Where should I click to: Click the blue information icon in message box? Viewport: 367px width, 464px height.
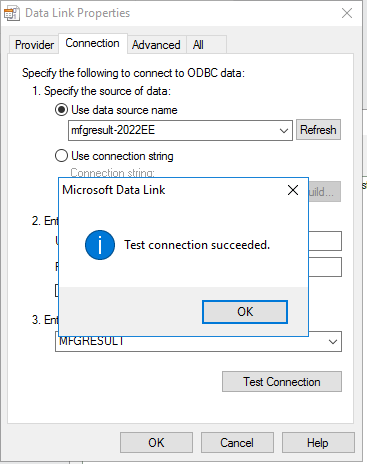click(x=100, y=245)
